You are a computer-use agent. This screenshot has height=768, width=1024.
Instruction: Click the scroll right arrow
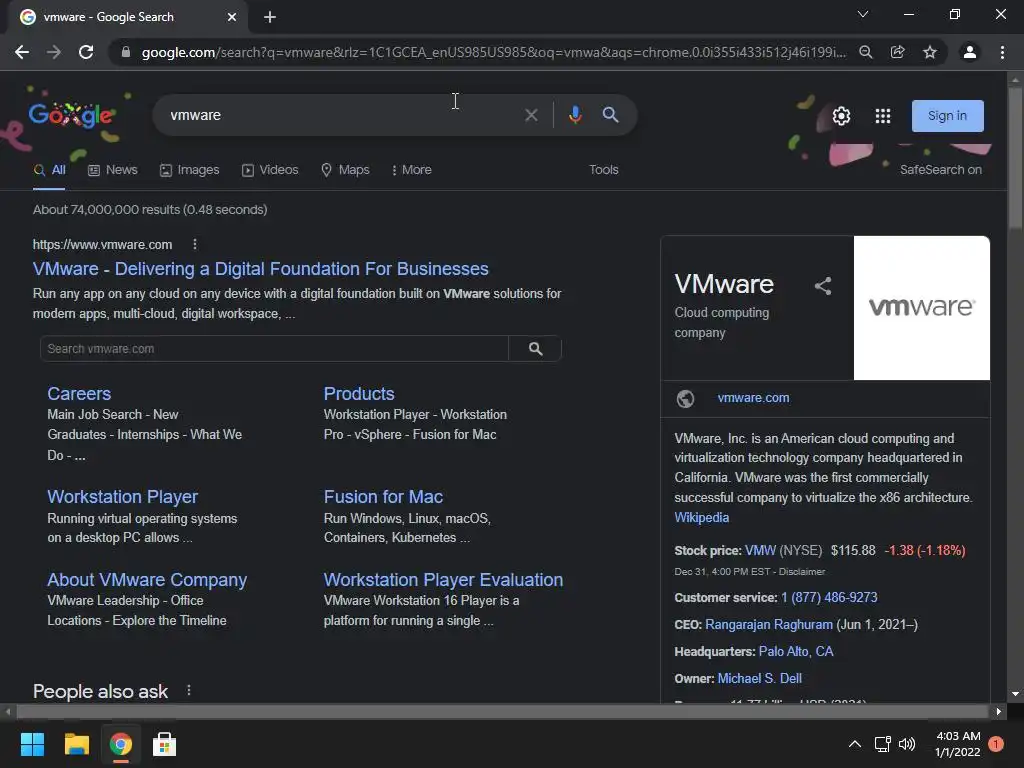[x=999, y=711]
